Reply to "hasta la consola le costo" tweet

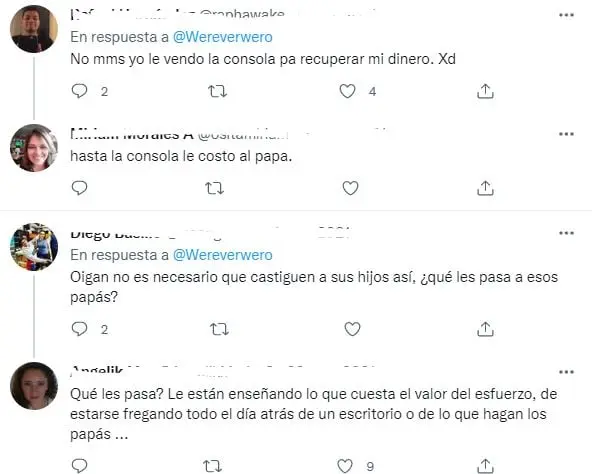tap(79, 188)
